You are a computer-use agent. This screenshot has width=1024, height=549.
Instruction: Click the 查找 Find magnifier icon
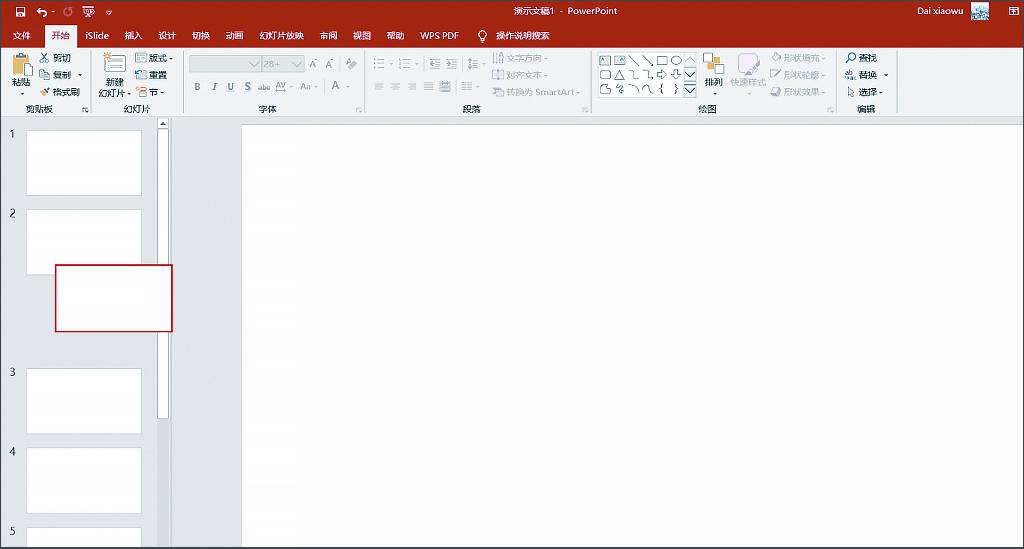point(850,58)
